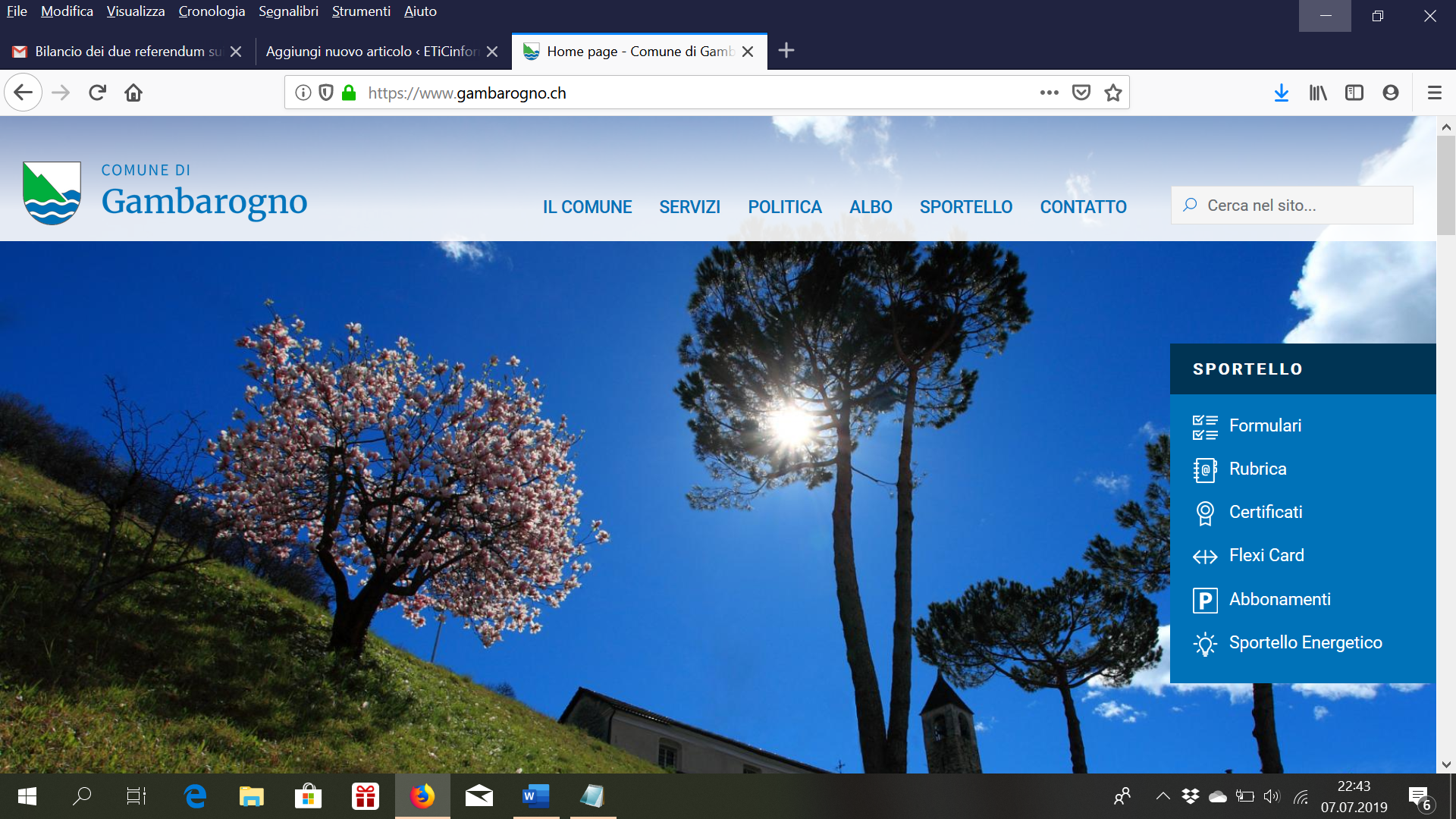Close the Bilancio dei due referendum tab
Viewport: 1456px width, 819px height.
click(x=236, y=52)
